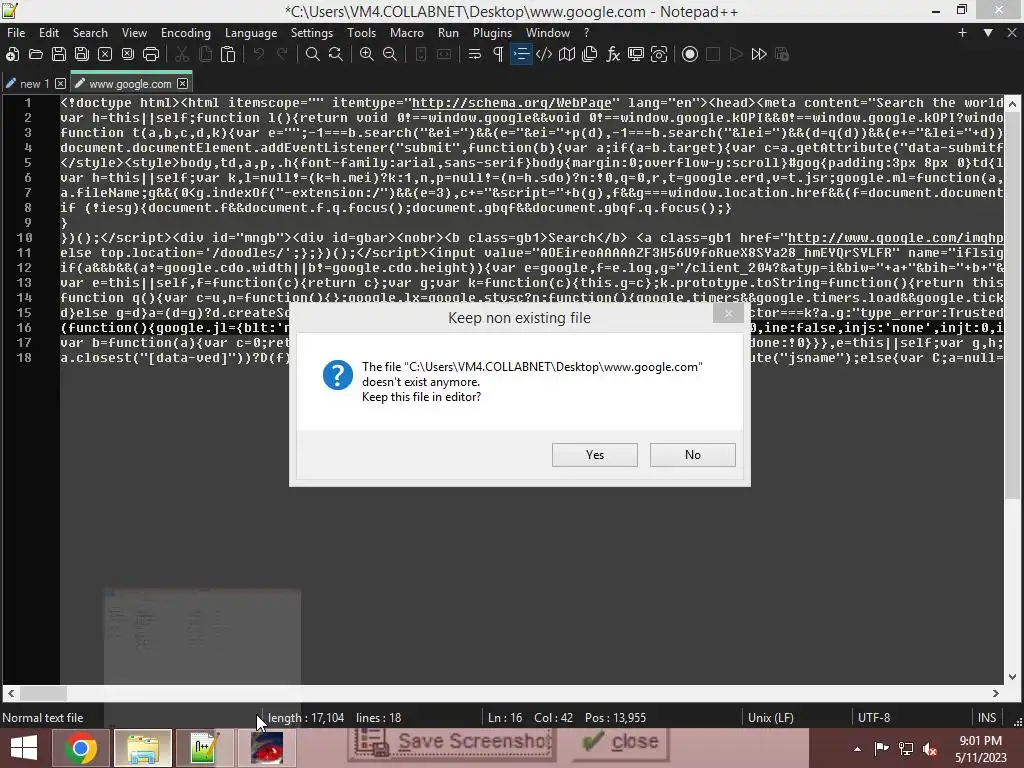Open the Tools menu

pyautogui.click(x=361, y=33)
